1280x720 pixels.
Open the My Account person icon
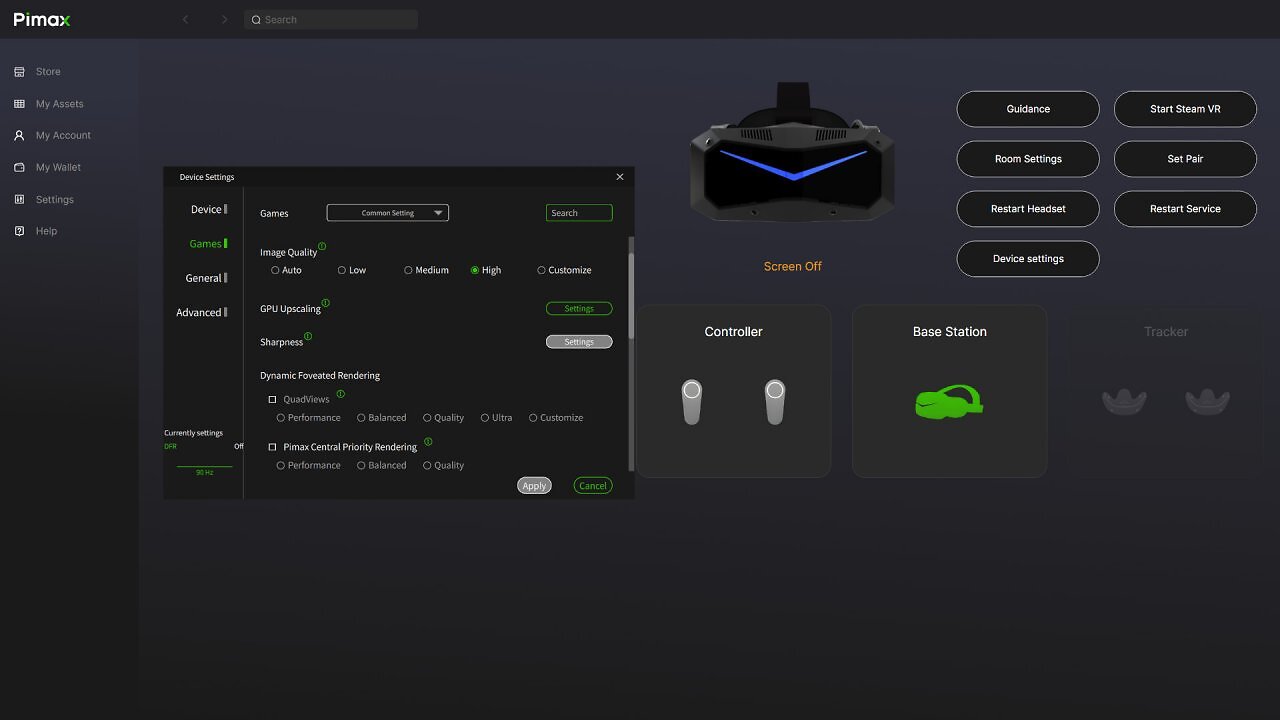click(19, 135)
